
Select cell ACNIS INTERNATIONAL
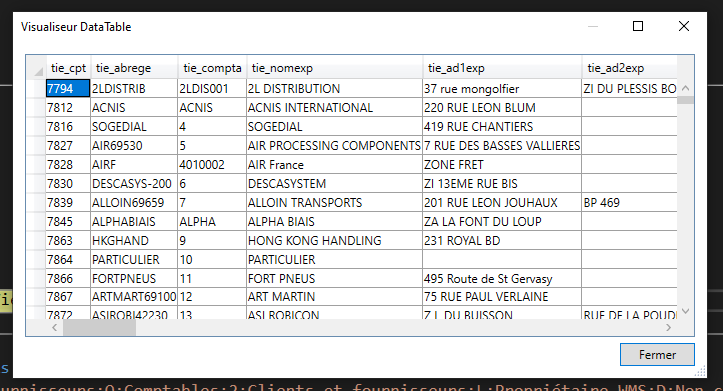pos(335,107)
